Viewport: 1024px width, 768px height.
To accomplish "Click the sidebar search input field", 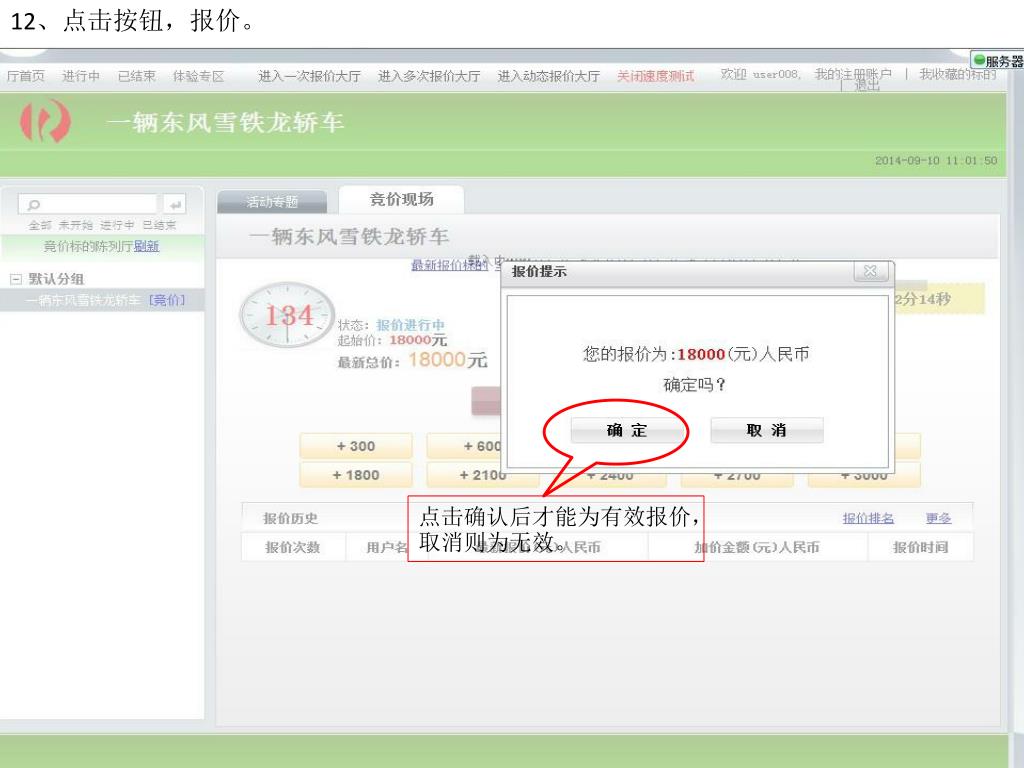I will point(88,204).
